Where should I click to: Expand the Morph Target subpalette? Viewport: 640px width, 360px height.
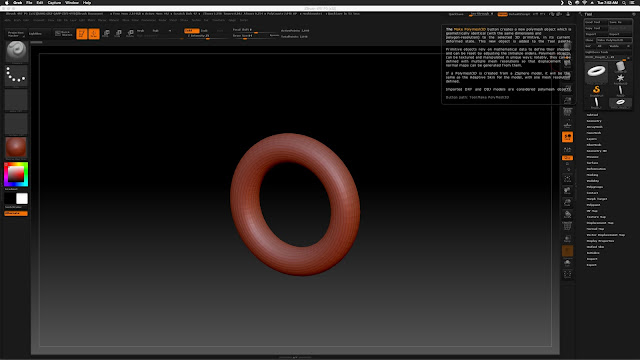click(x=597, y=199)
